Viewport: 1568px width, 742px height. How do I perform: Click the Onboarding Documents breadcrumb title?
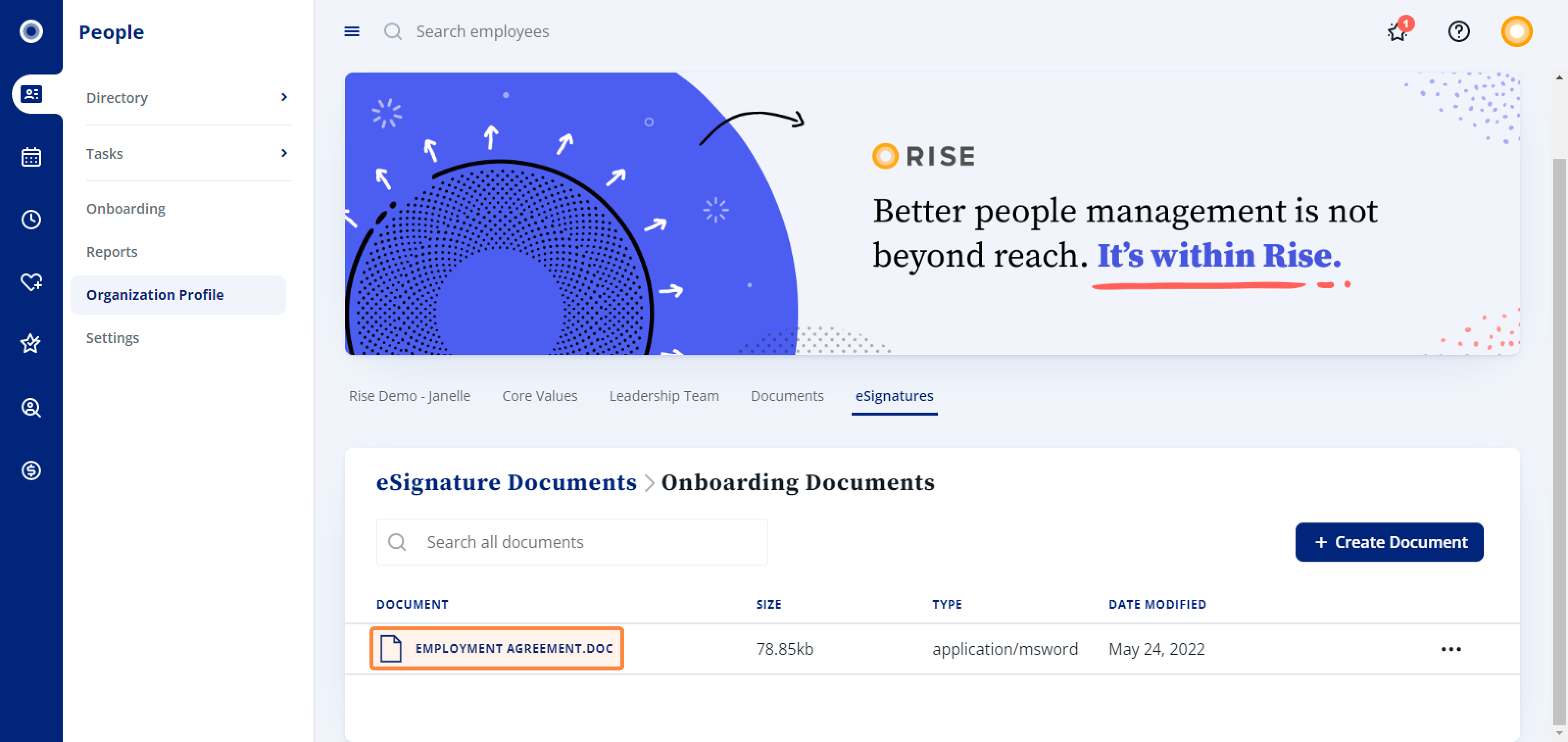coord(797,482)
